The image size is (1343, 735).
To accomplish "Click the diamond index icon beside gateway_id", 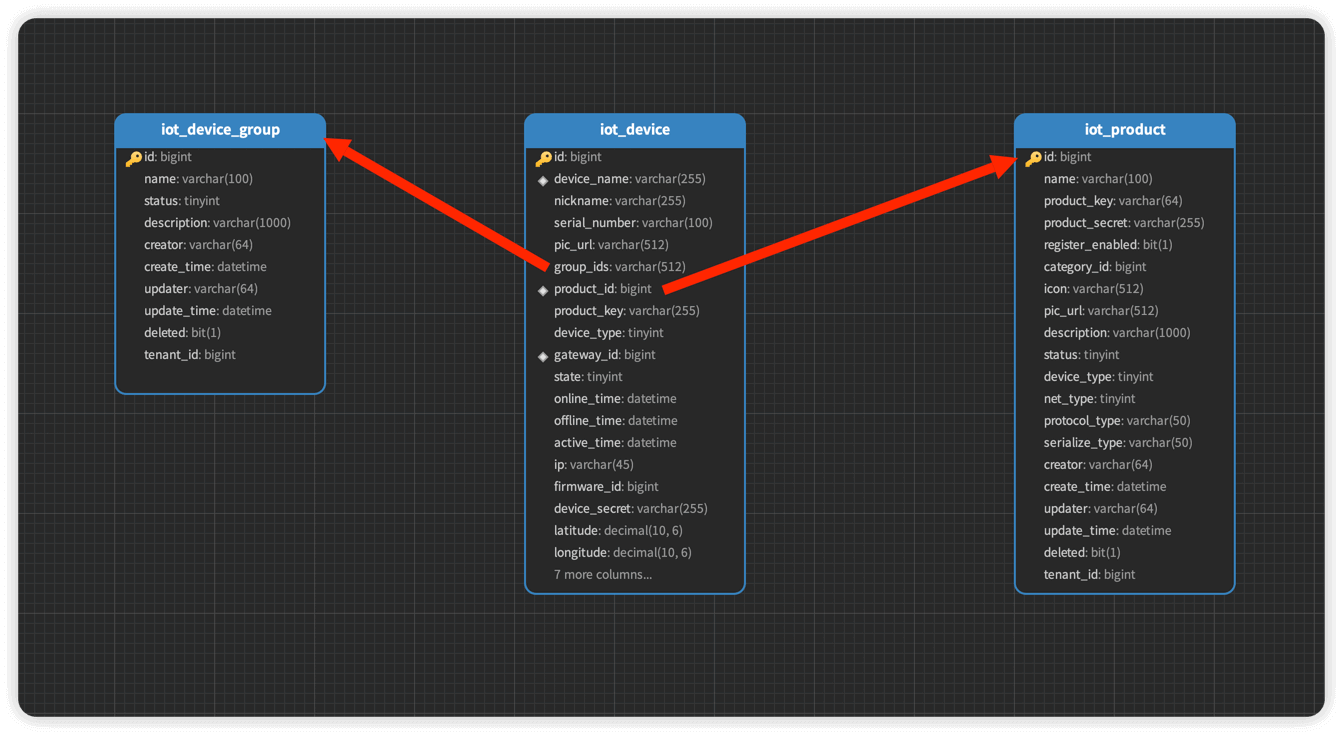I will pyautogui.click(x=543, y=356).
